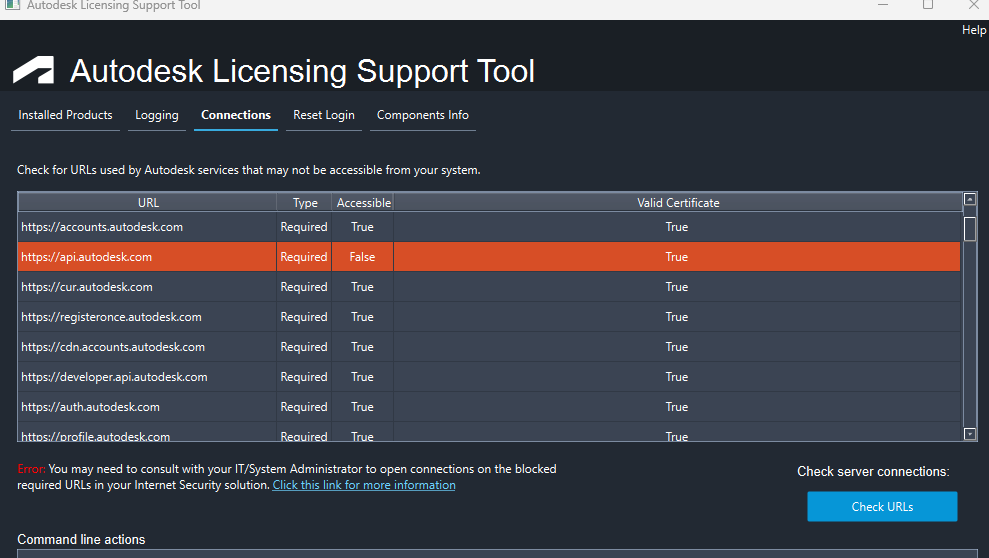Viewport: 989px width, 558px height.
Task: Select the https://developer.api.autodesk.com row
Action: [x=489, y=376]
